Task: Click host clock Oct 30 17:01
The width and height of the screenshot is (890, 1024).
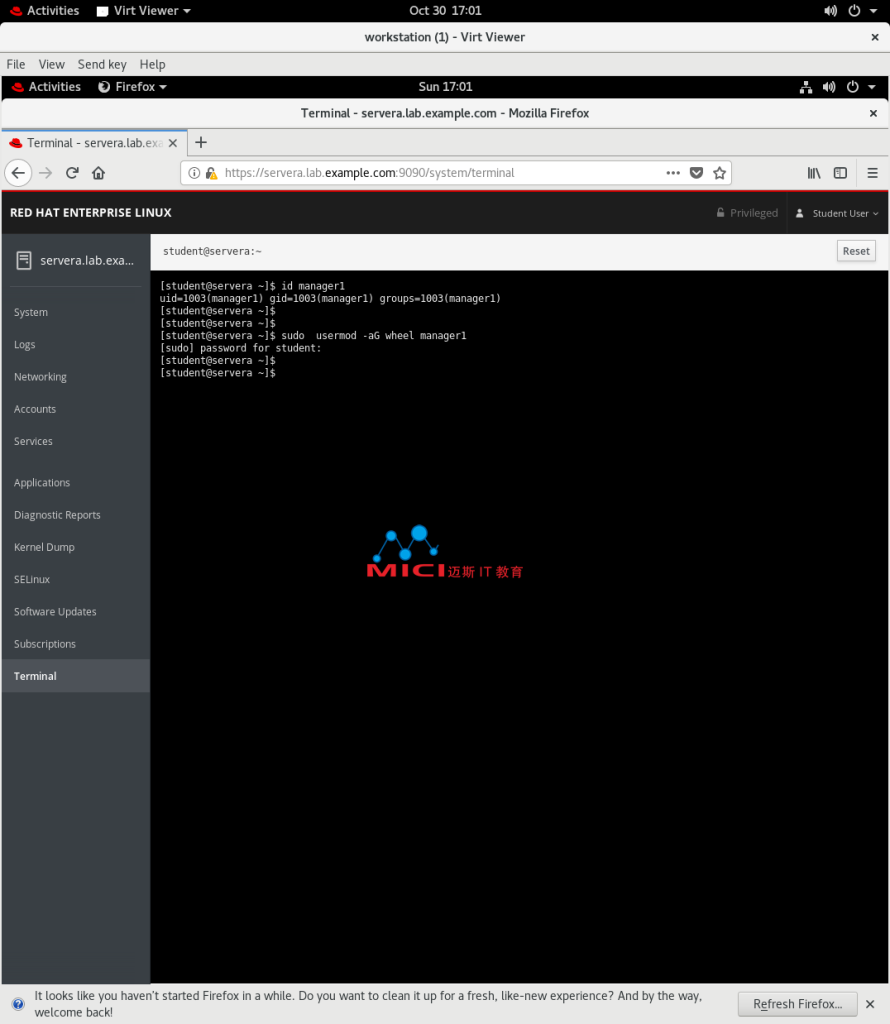Action: 445,11
